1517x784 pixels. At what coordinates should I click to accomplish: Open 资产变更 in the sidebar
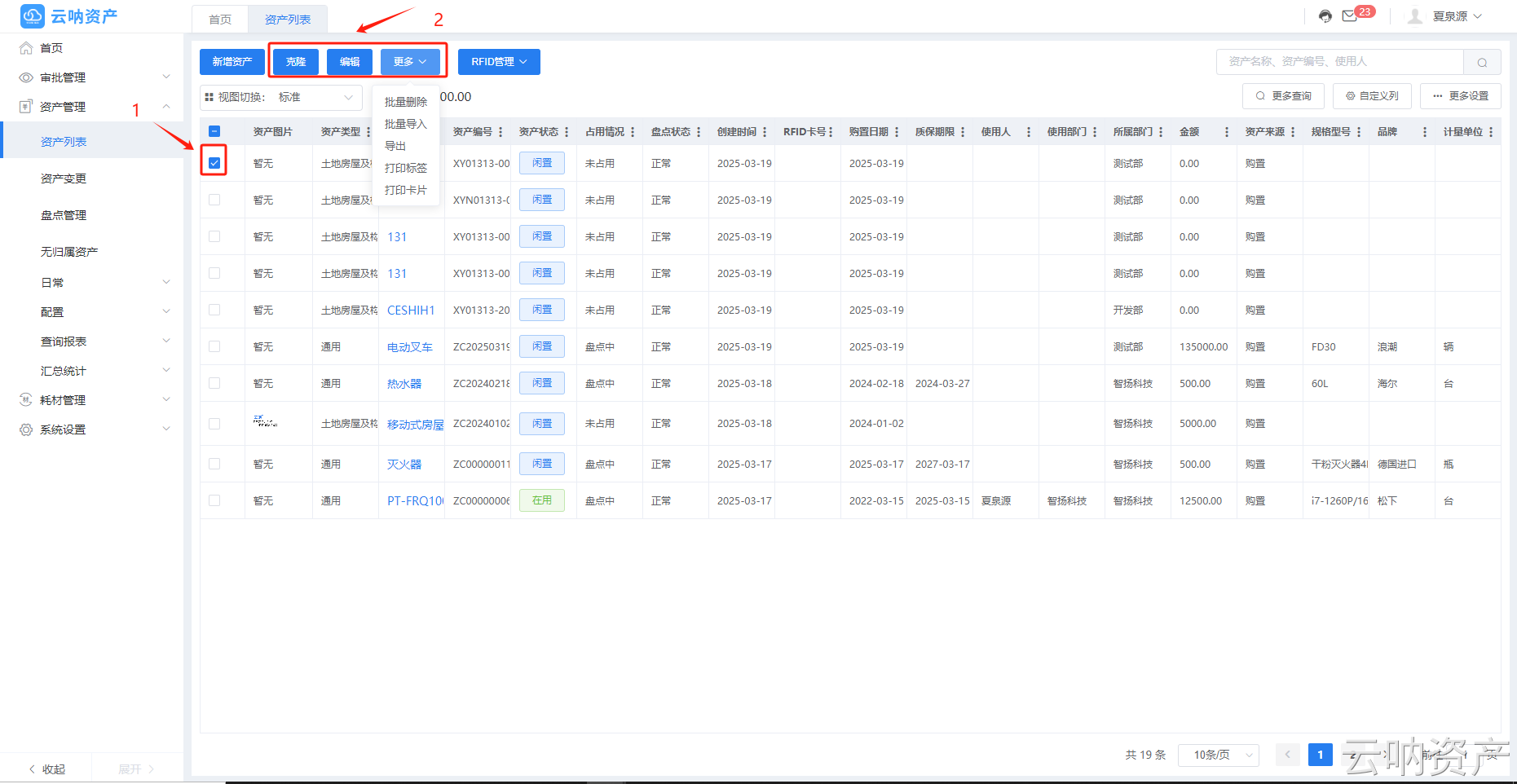pyautogui.click(x=64, y=178)
